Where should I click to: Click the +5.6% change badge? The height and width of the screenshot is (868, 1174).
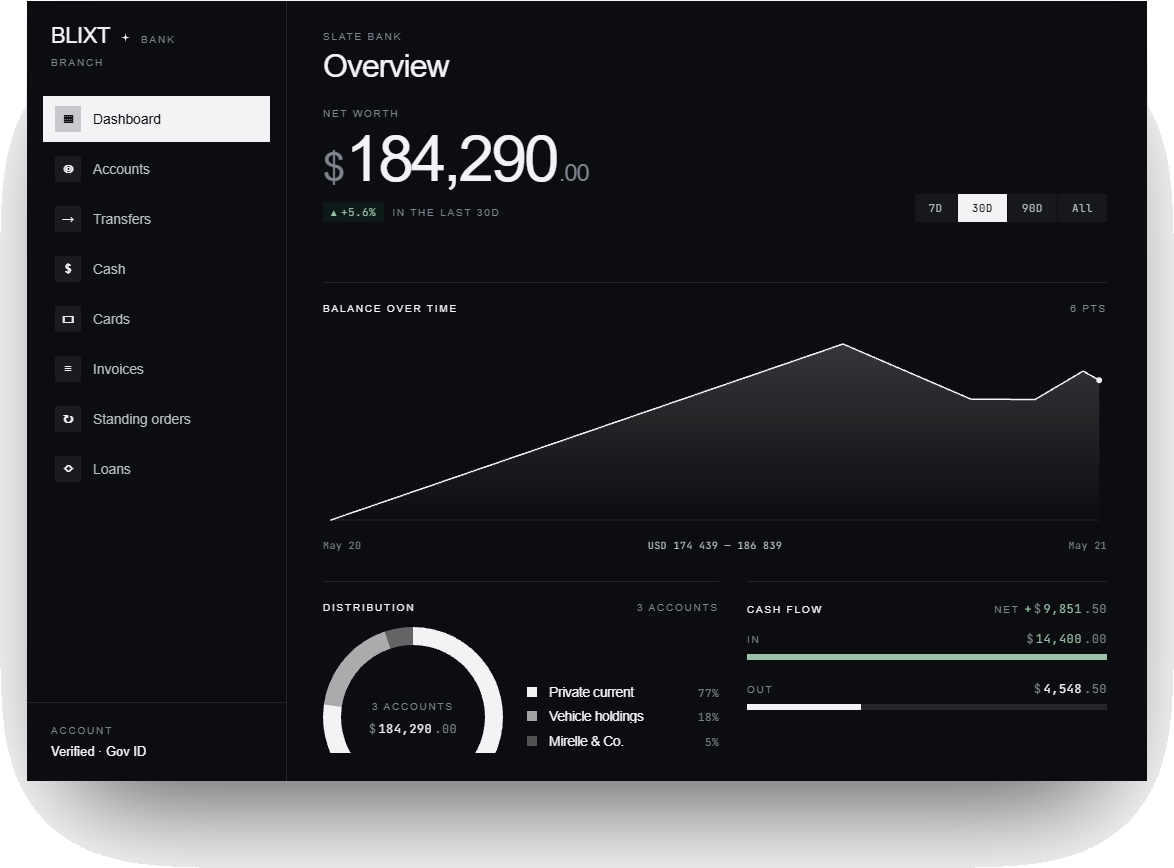pyautogui.click(x=353, y=213)
